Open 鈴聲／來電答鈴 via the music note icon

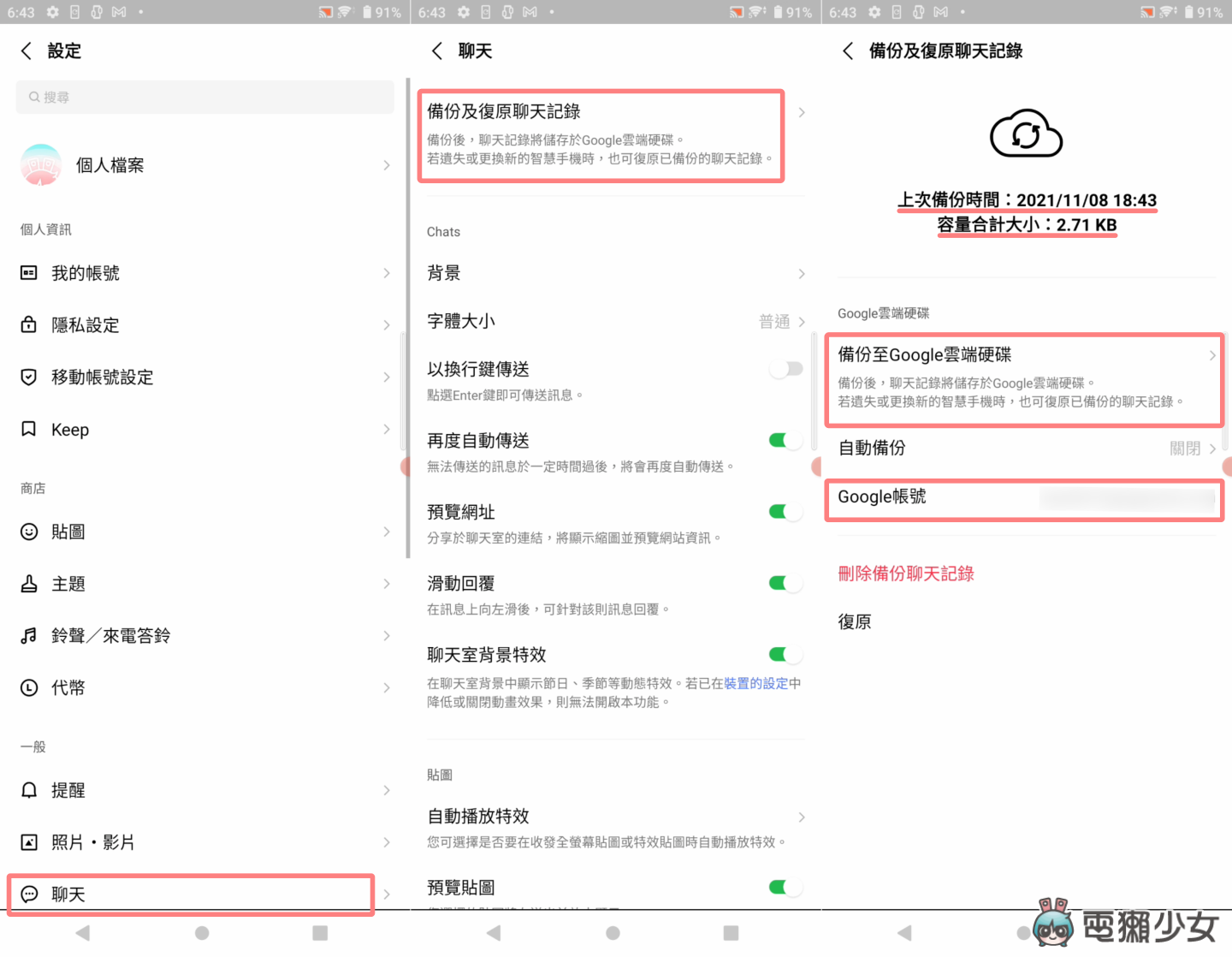[x=28, y=635]
